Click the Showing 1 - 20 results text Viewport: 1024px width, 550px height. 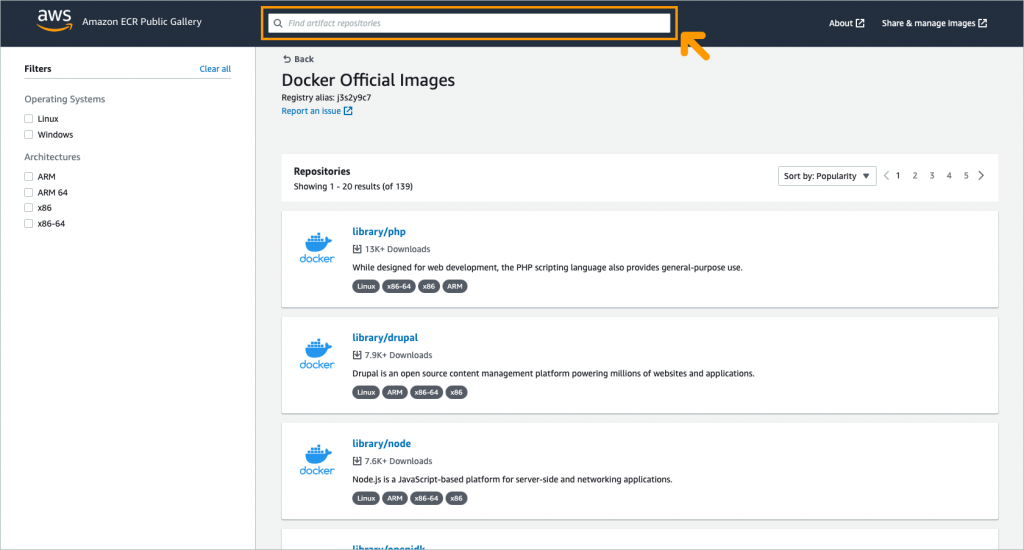(353, 186)
